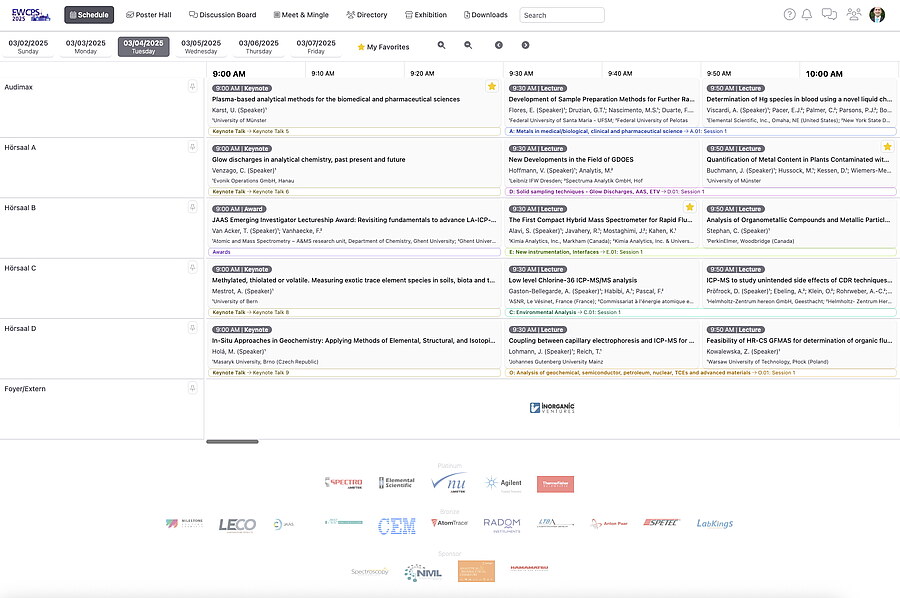Image resolution: width=900 pixels, height=598 pixels.
Task: Toggle favorite star on First Compact Hybrid Mass Spectrometer
Action: point(689,207)
